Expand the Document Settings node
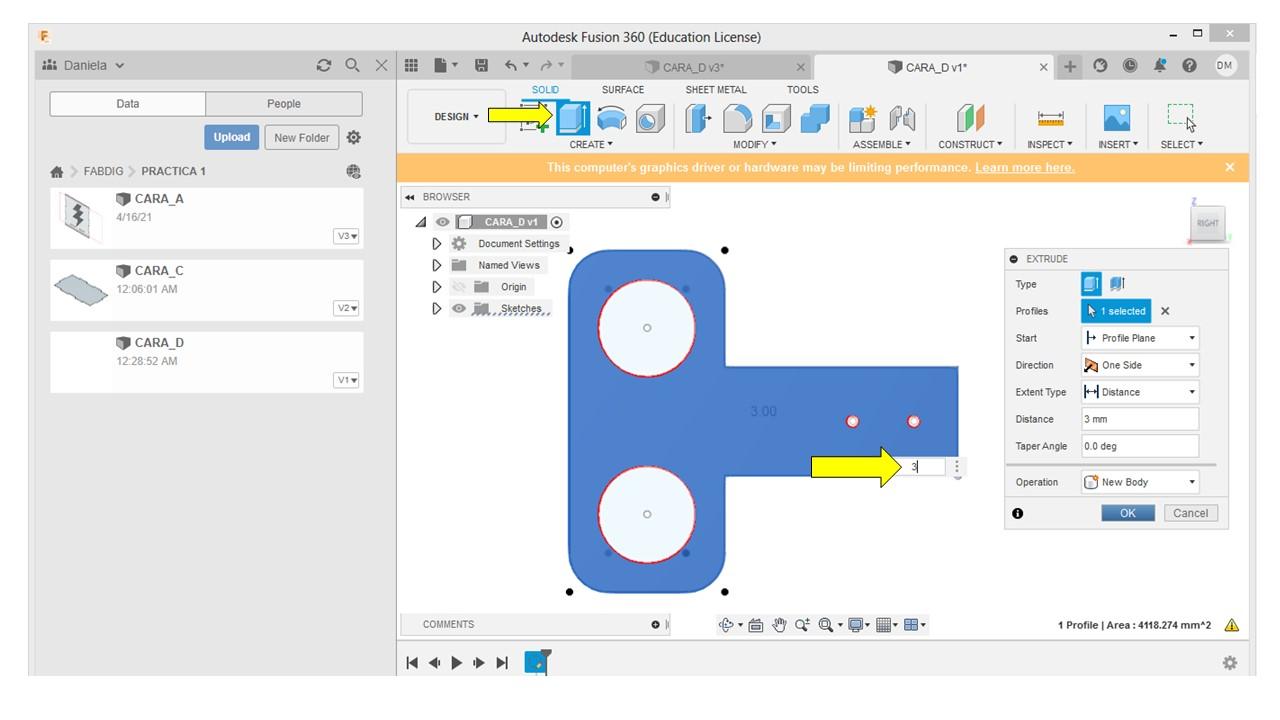 point(437,244)
